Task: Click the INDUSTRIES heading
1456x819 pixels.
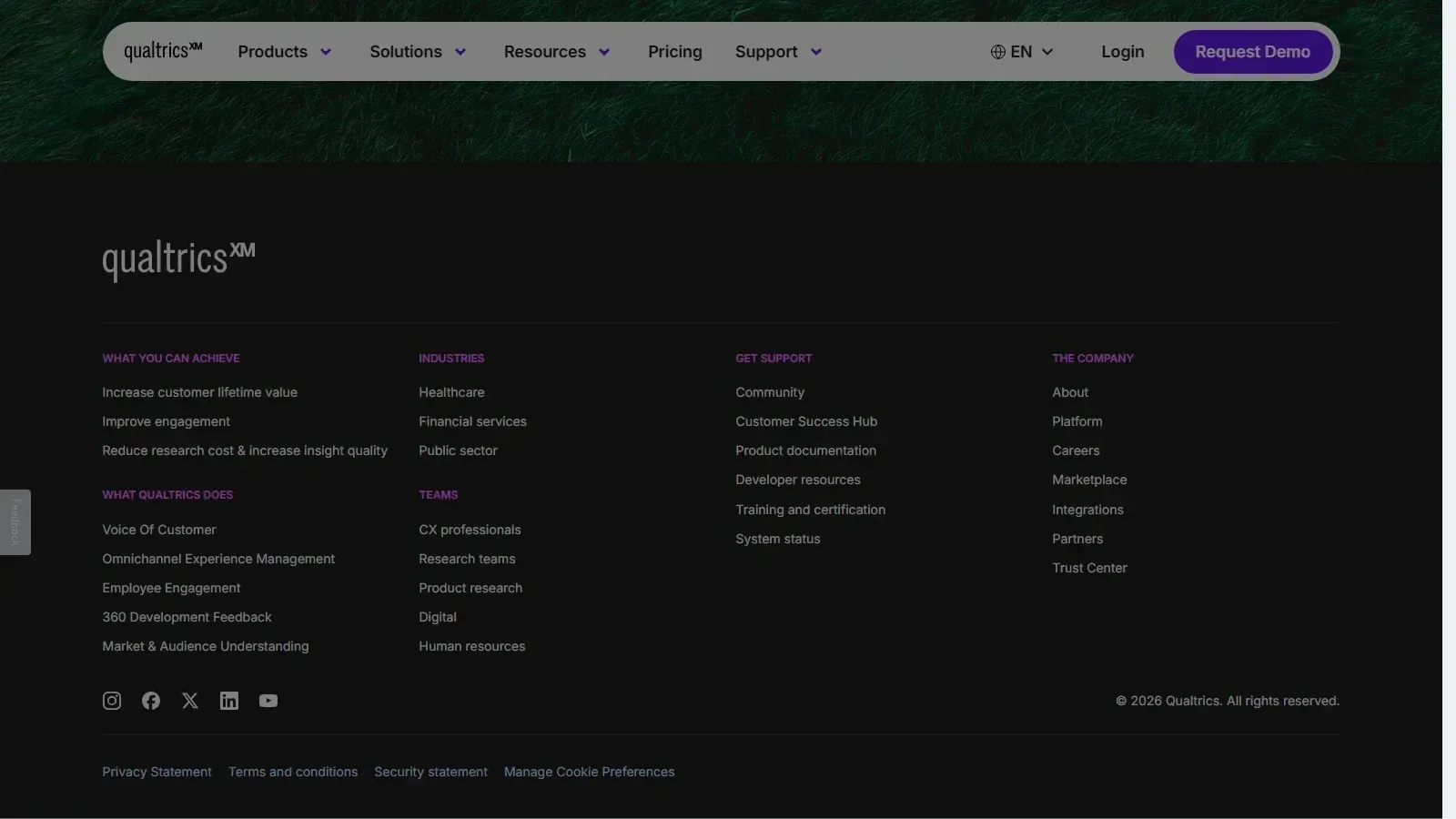Action: click(x=451, y=359)
